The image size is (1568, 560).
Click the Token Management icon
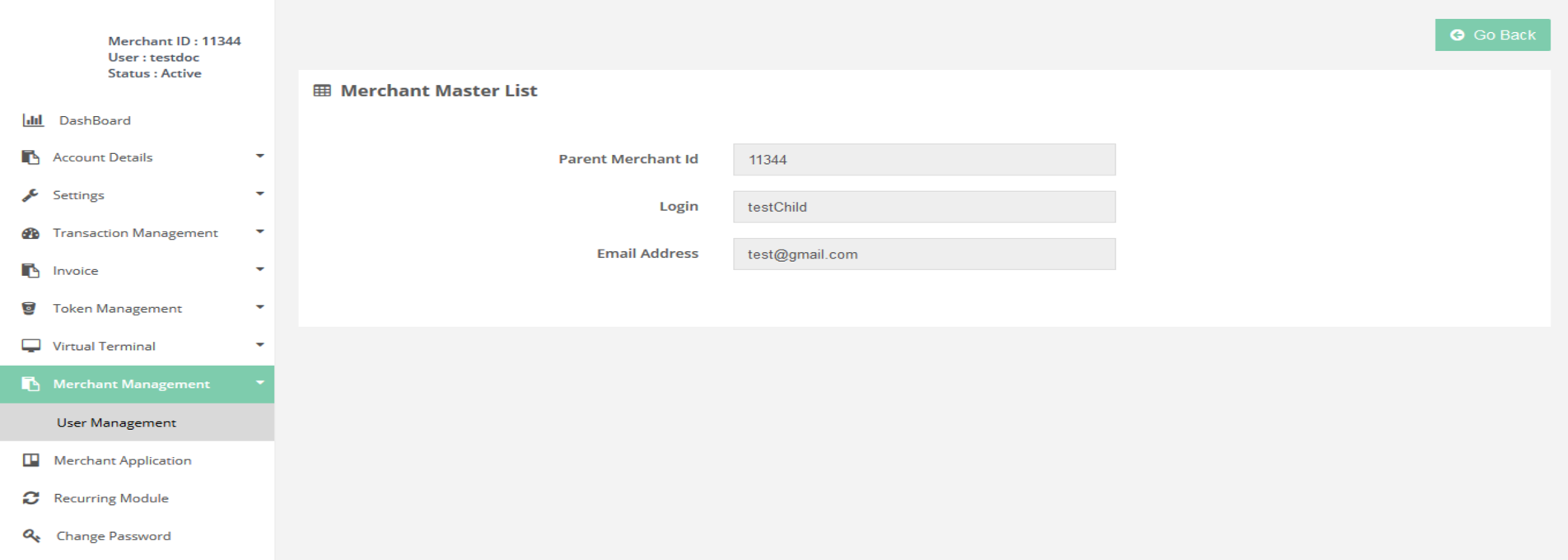[x=30, y=309]
